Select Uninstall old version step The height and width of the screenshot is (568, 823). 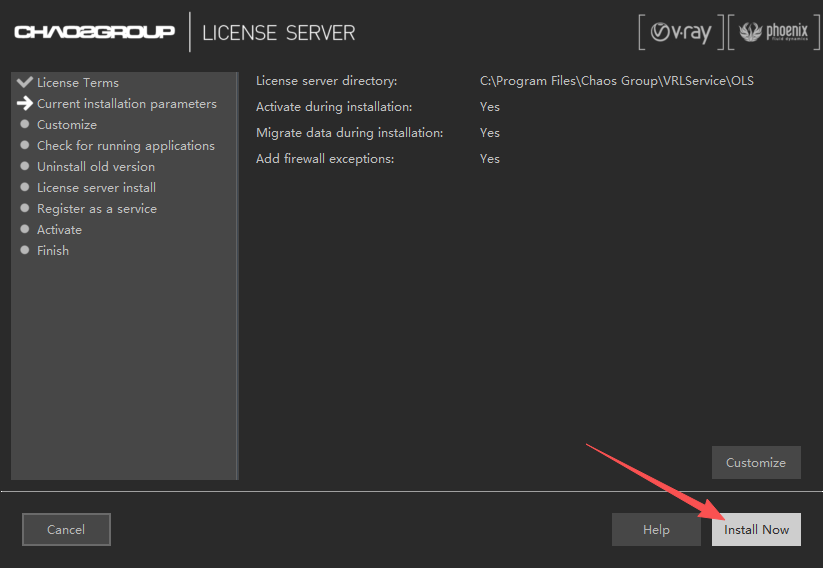tap(96, 166)
